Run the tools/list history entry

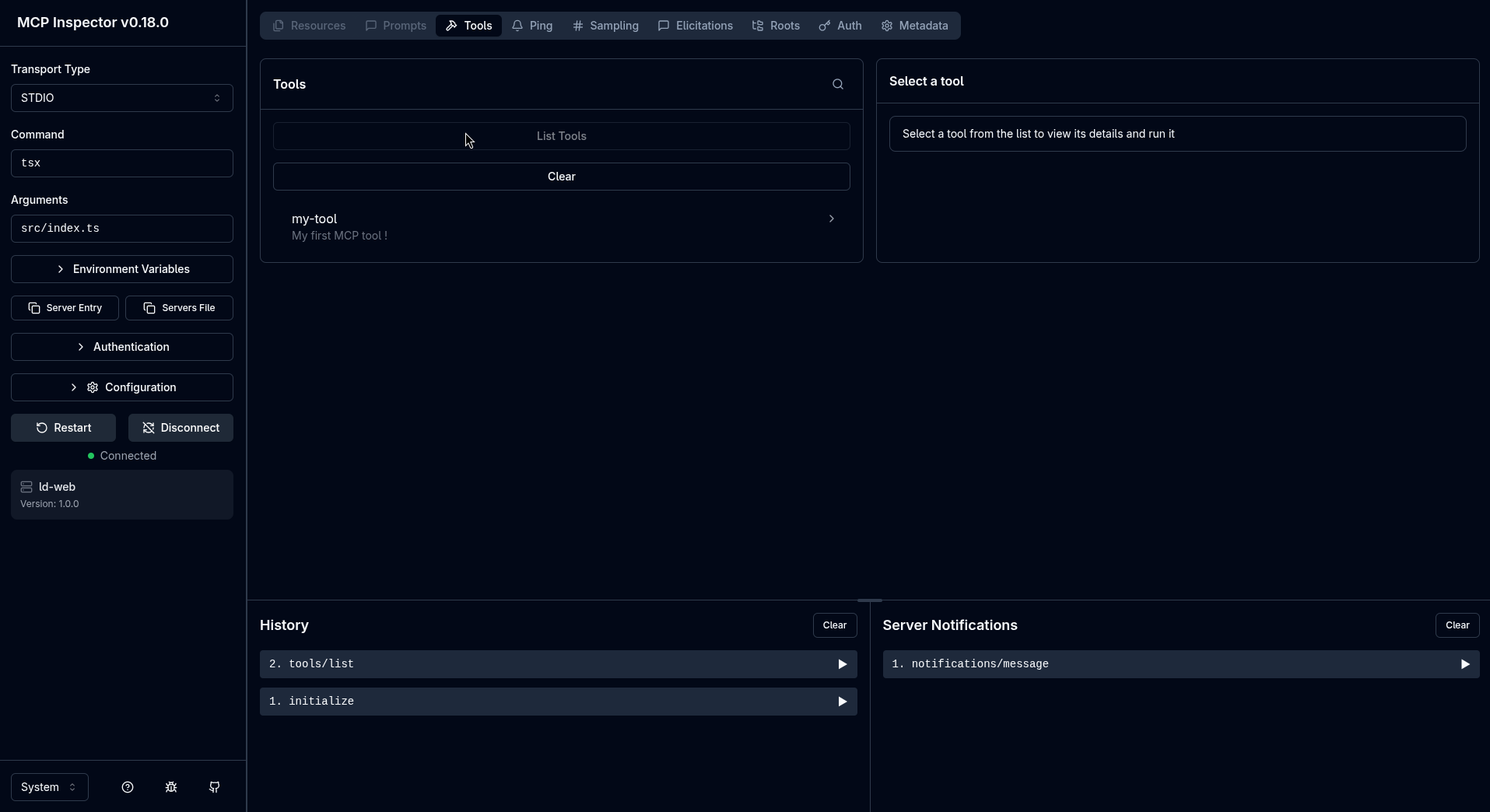point(842,664)
